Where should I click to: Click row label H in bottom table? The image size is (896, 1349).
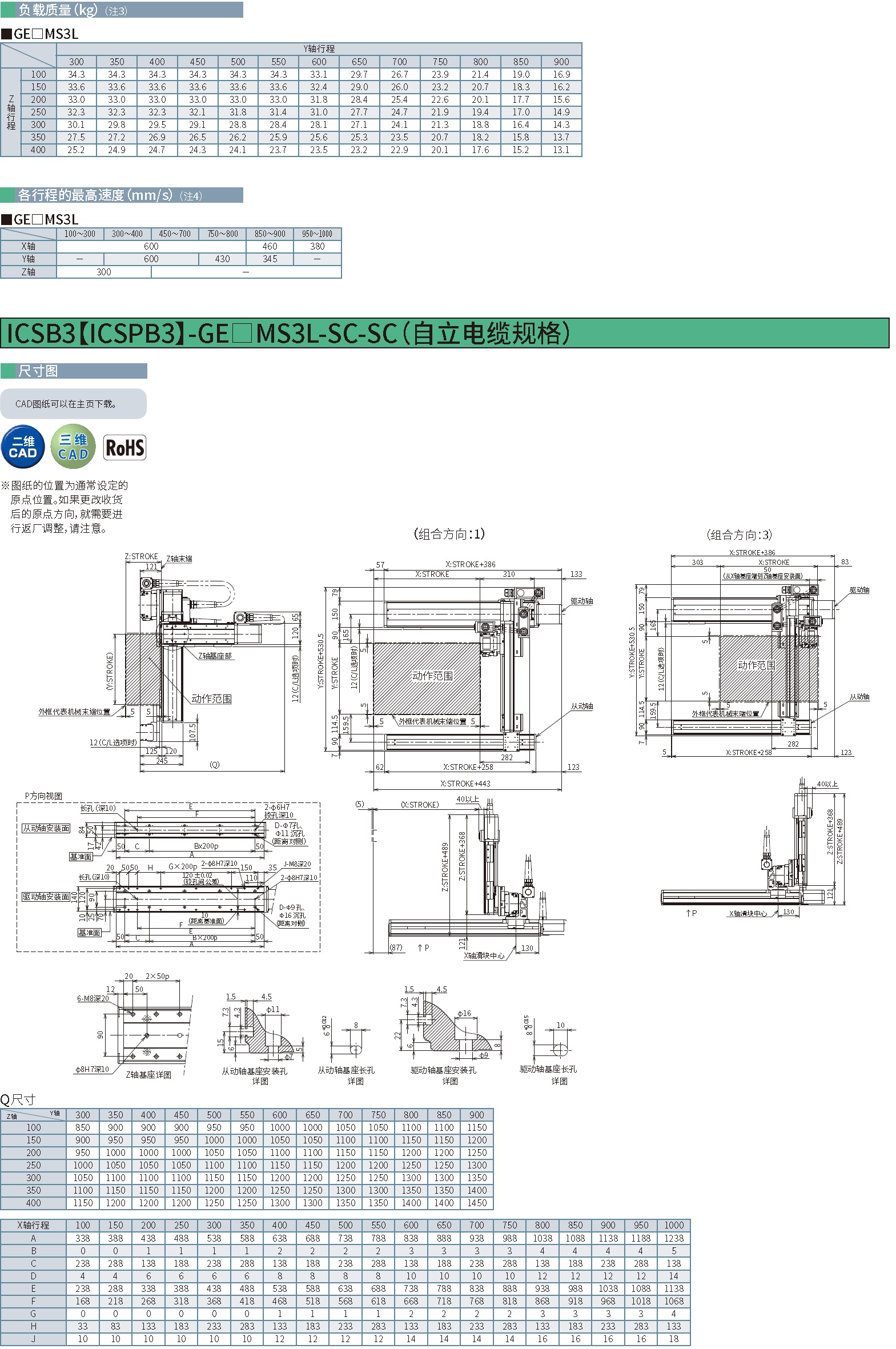[x=33, y=1328]
